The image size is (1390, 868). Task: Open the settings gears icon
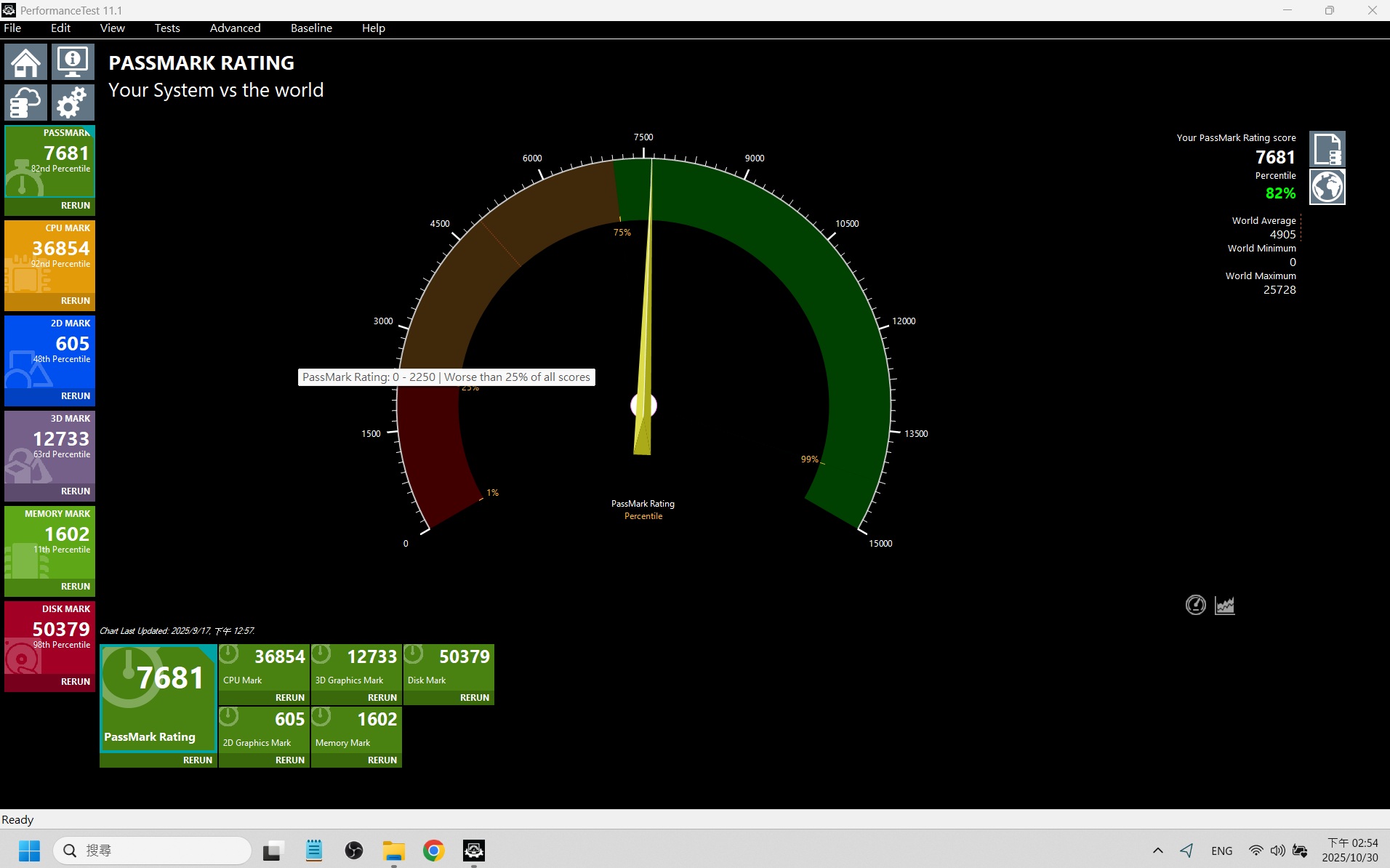click(x=73, y=103)
